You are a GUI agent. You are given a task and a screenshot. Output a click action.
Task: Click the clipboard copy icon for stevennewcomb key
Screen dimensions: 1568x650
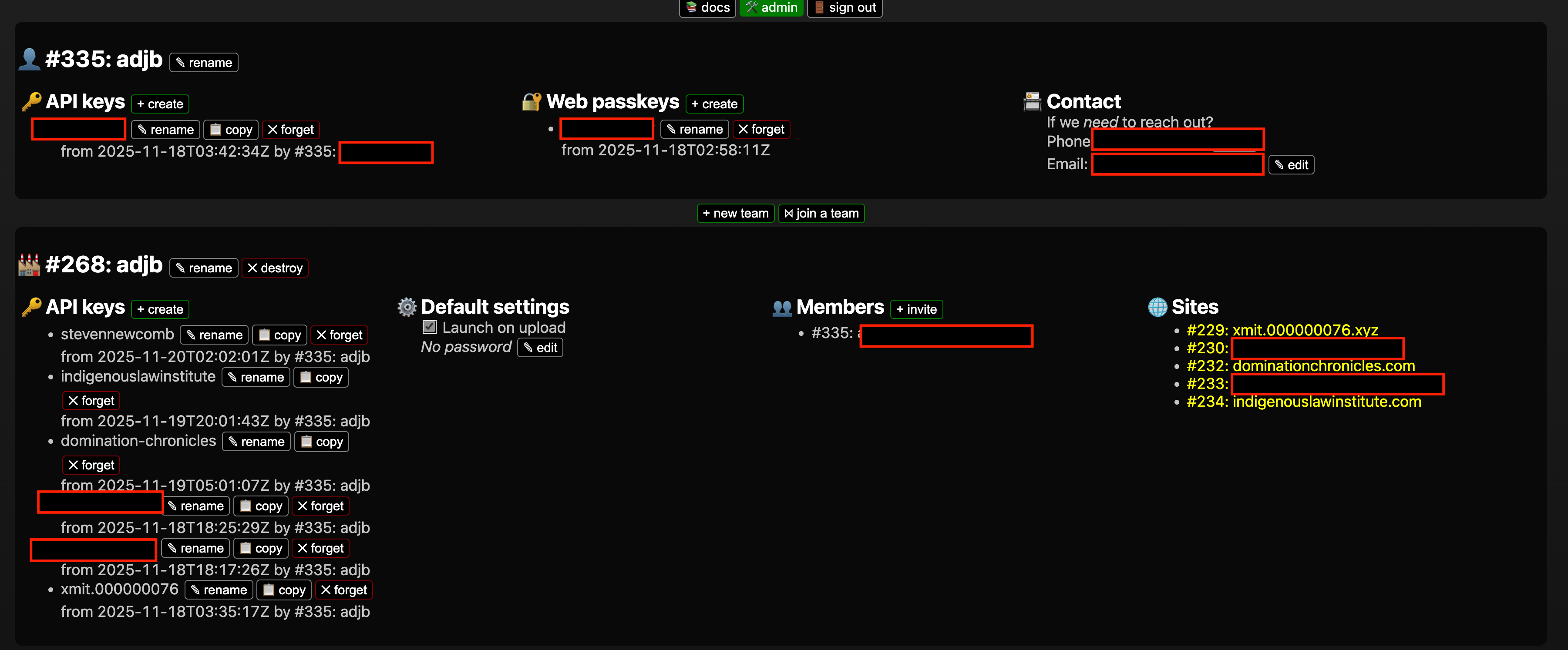coord(265,334)
